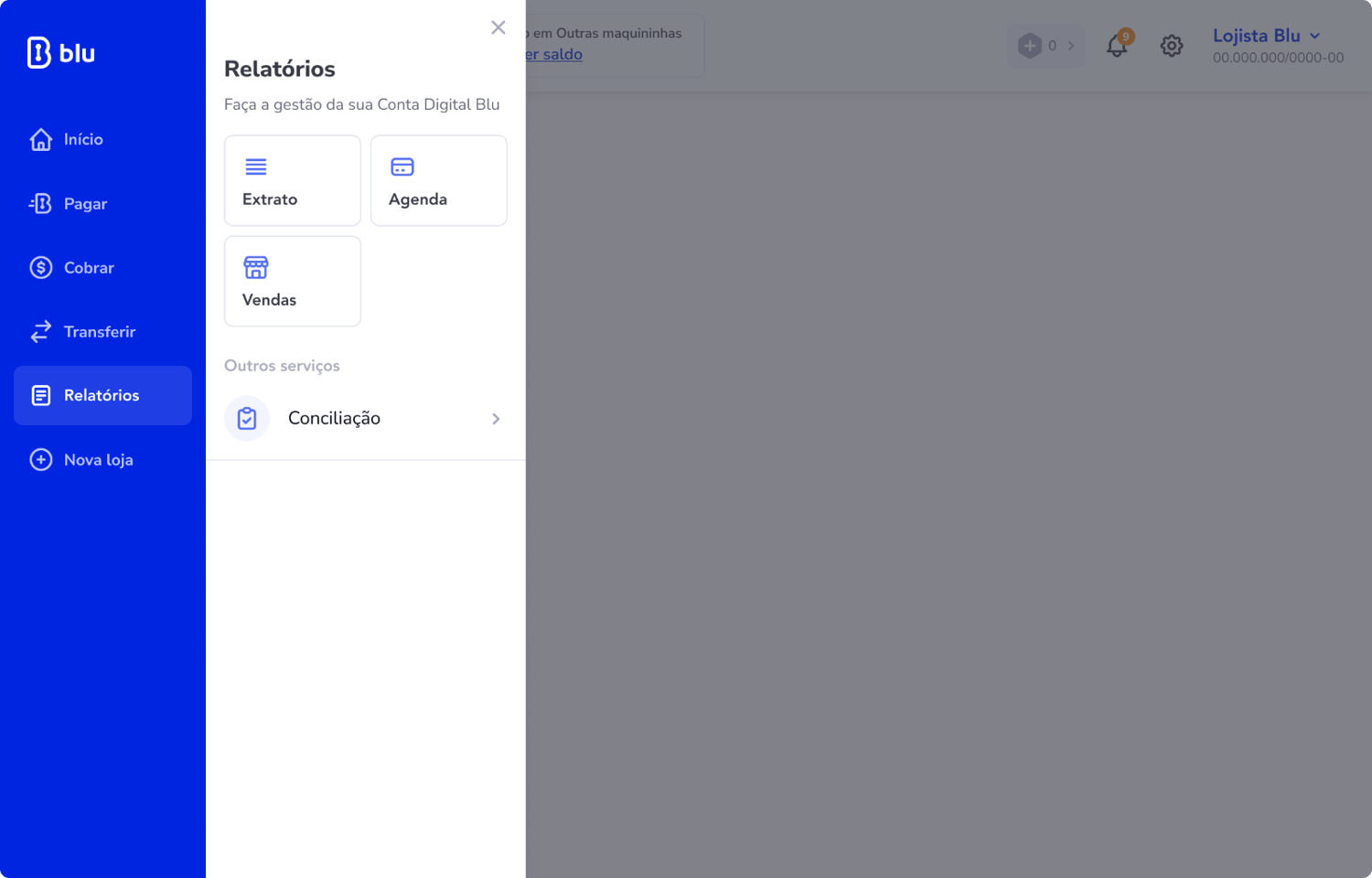Open Nova loja via the plus icon
Screen dimensions: 1372x878
click(x=41, y=459)
